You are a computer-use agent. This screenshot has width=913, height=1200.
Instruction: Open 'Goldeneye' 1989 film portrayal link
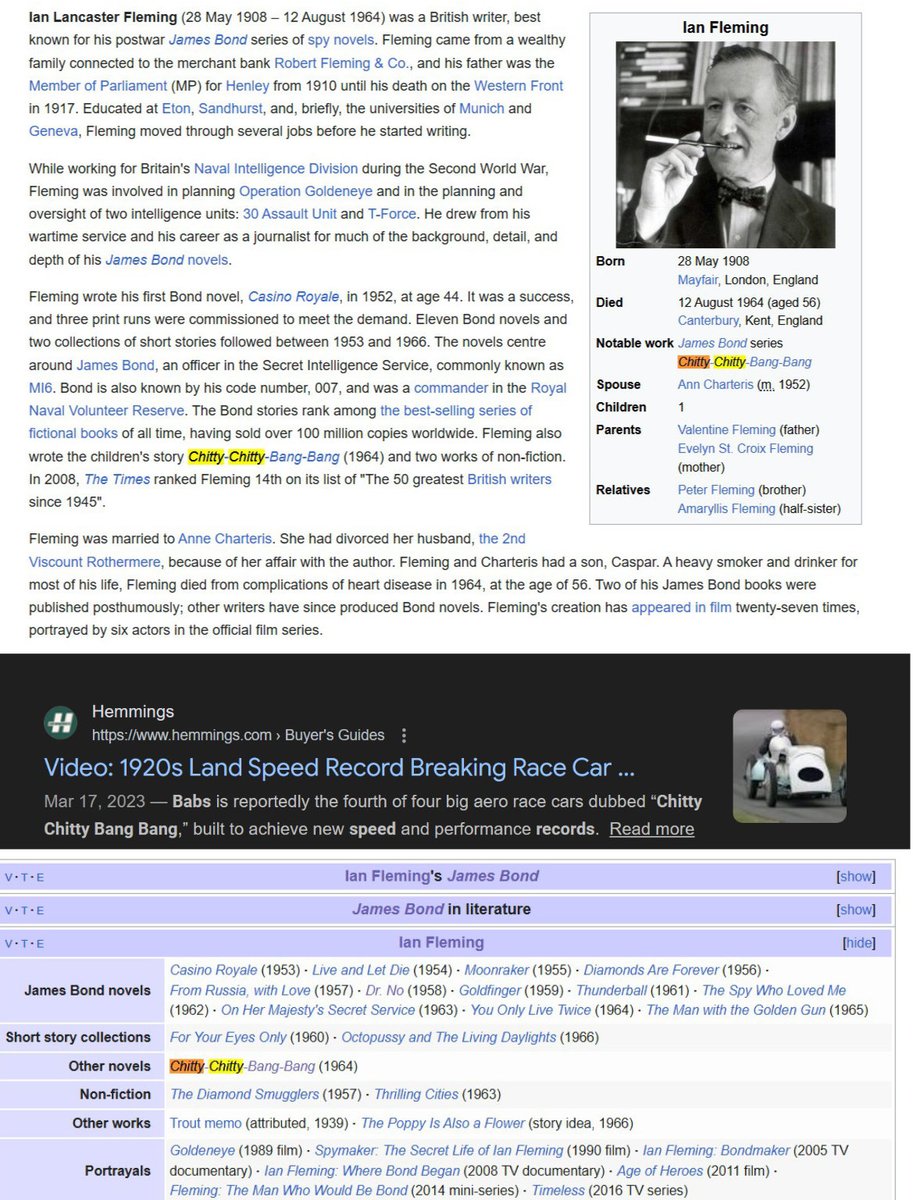[200, 1151]
